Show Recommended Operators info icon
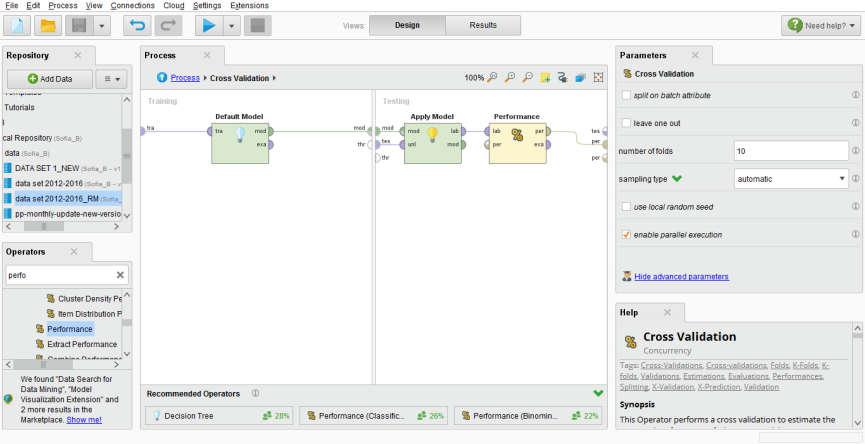The image size is (865, 444). (x=255, y=393)
